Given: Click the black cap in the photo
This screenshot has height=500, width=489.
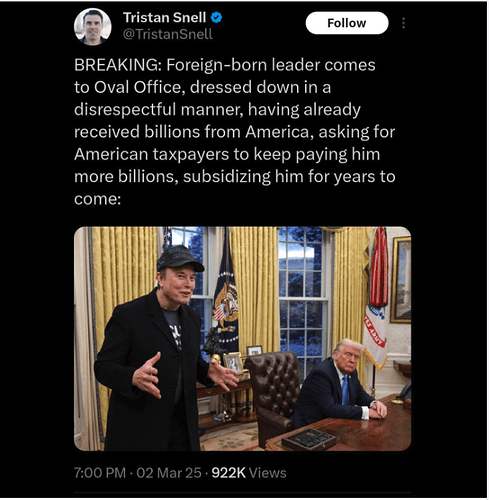Looking at the screenshot, I should [179, 259].
